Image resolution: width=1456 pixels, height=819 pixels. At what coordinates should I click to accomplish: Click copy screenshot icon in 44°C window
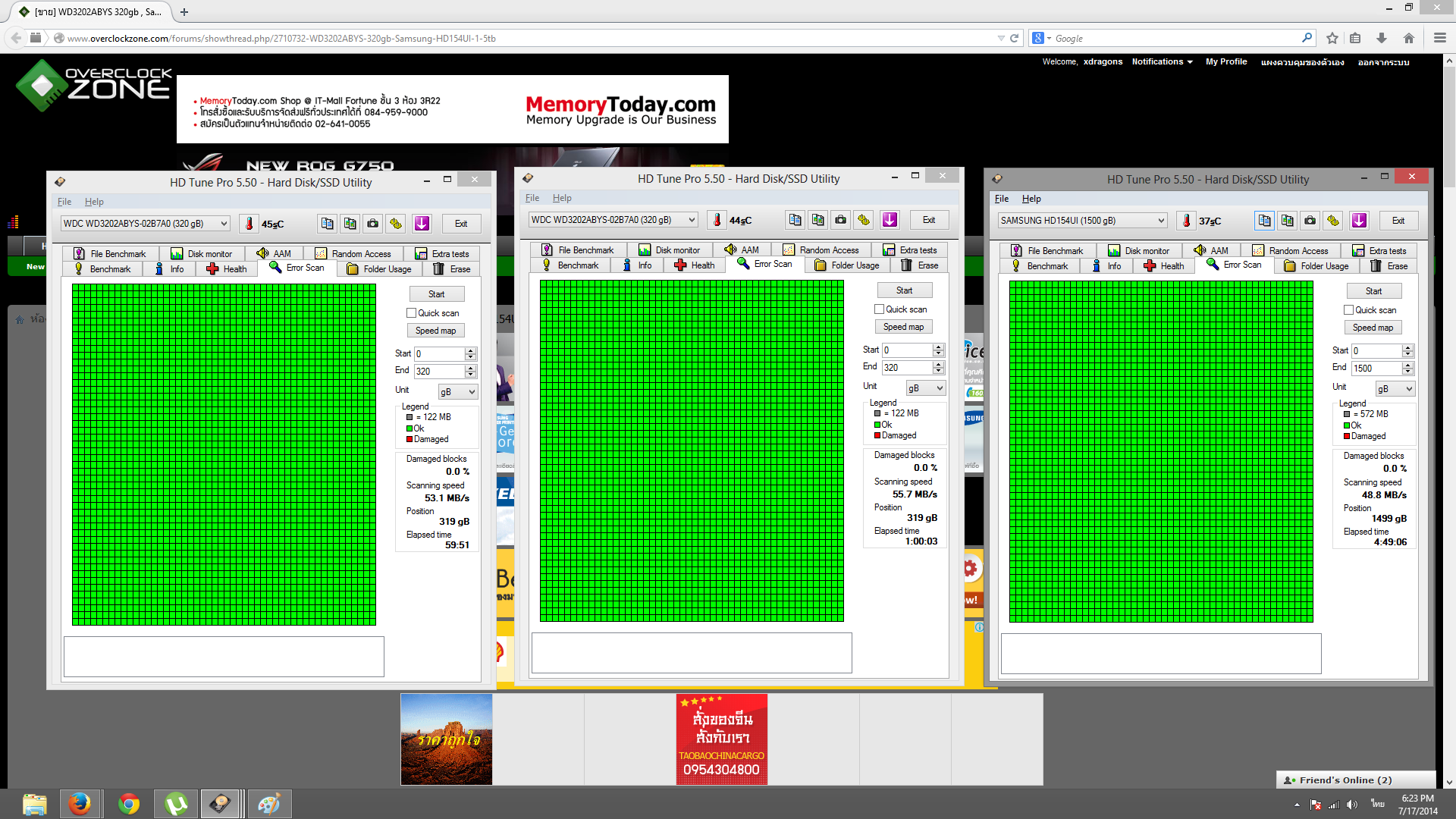[x=817, y=220]
